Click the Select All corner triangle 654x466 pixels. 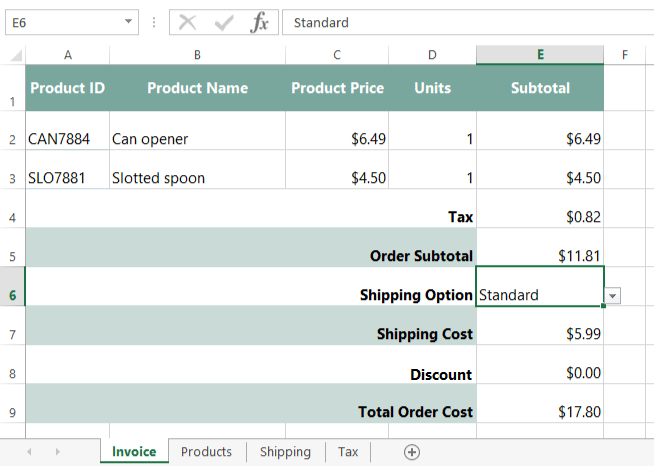[x=13, y=55]
